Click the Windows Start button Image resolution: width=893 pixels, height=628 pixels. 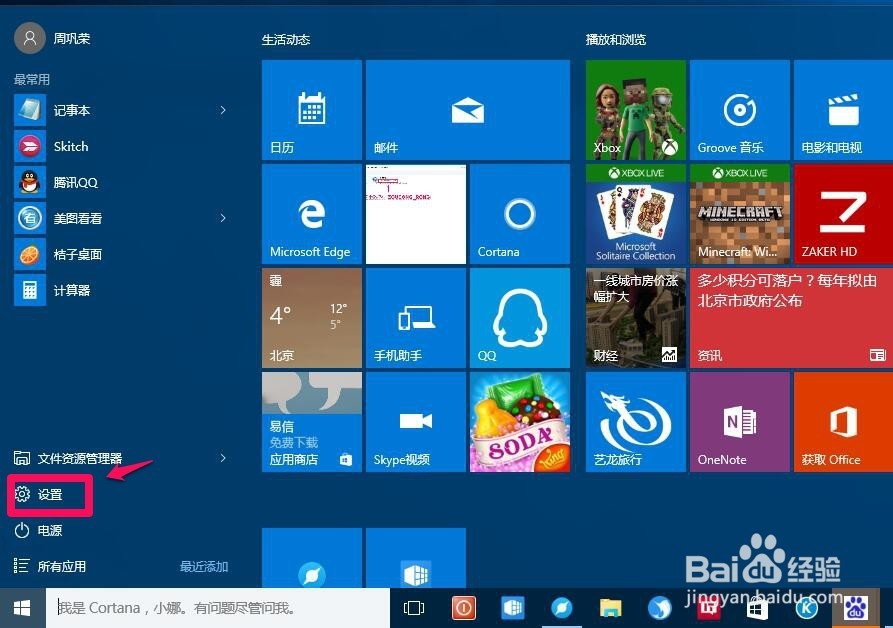pos(22,608)
